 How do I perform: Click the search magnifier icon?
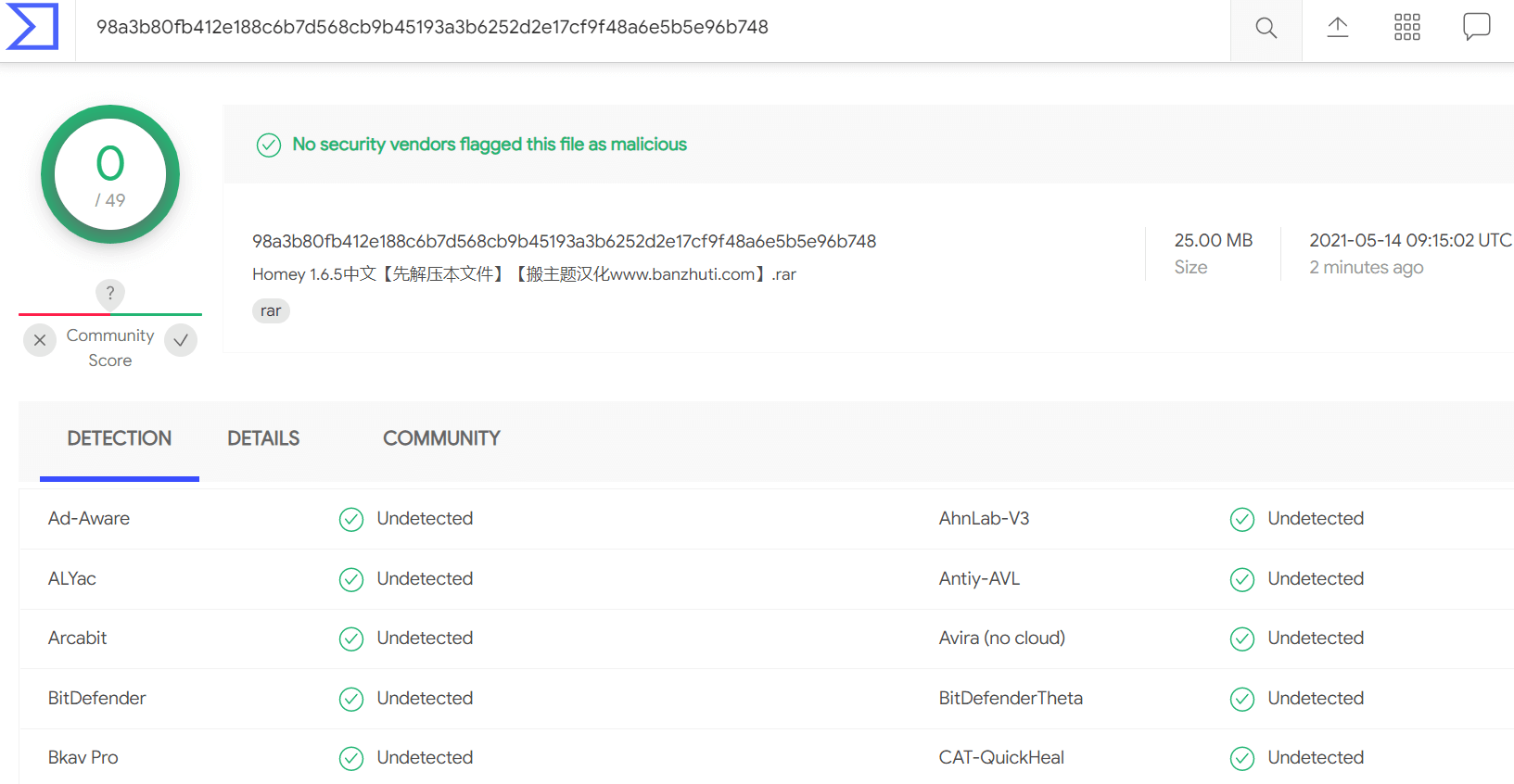click(x=1266, y=28)
